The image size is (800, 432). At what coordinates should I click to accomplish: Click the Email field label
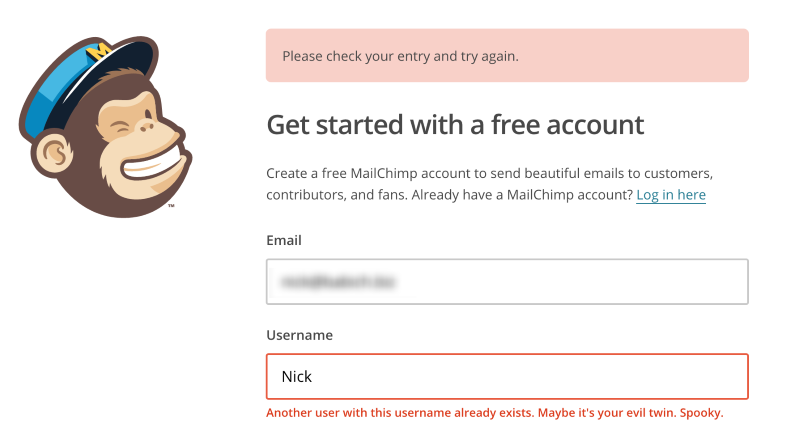pos(284,241)
